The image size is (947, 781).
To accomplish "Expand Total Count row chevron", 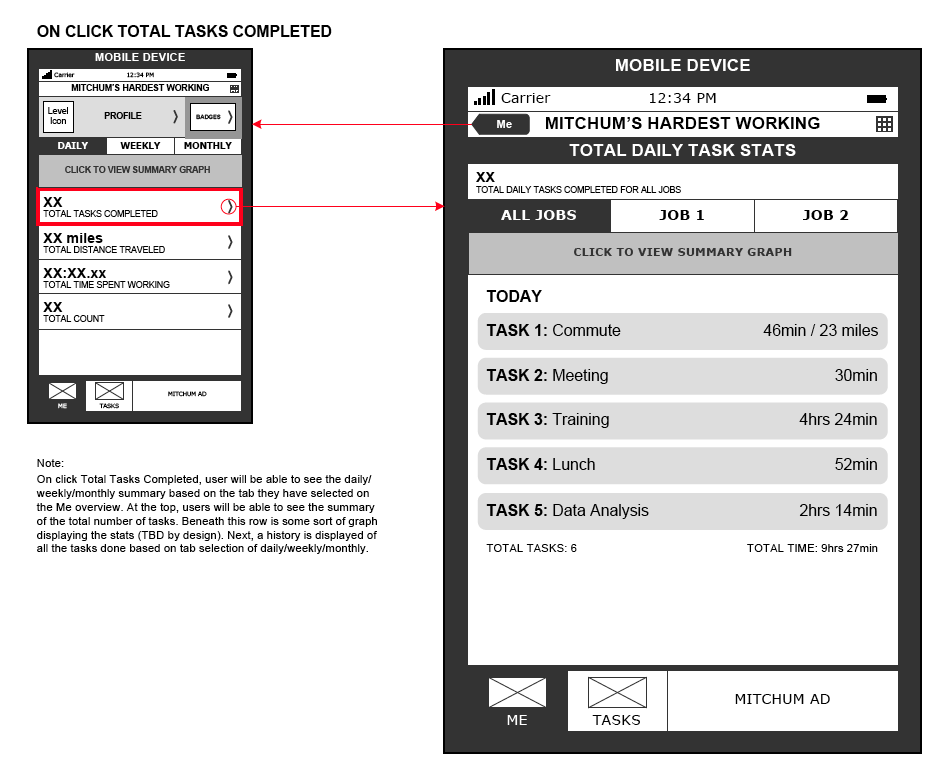I will click(230, 311).
